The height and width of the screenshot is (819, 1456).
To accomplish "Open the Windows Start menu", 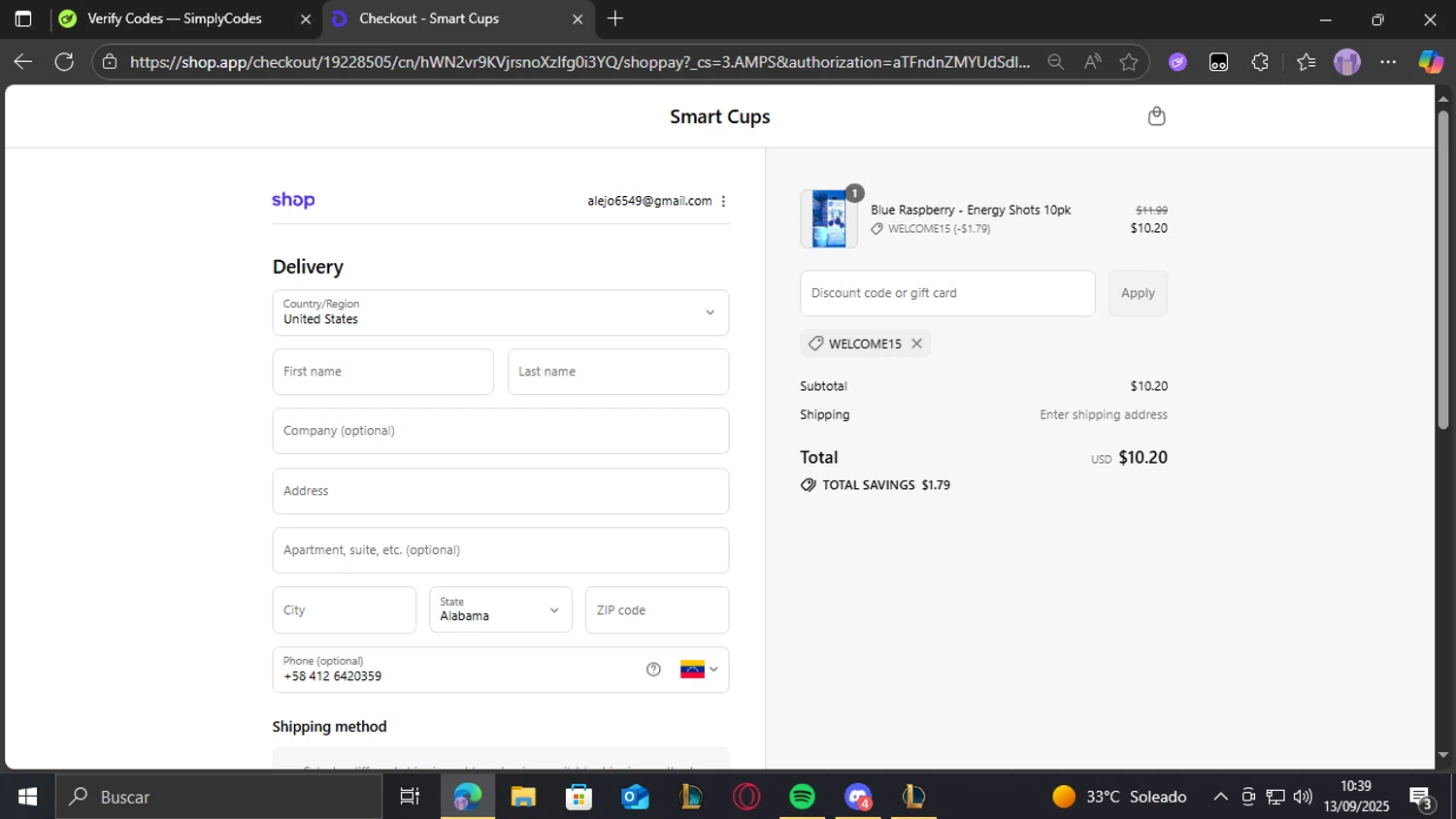I will tap(27, 797).
